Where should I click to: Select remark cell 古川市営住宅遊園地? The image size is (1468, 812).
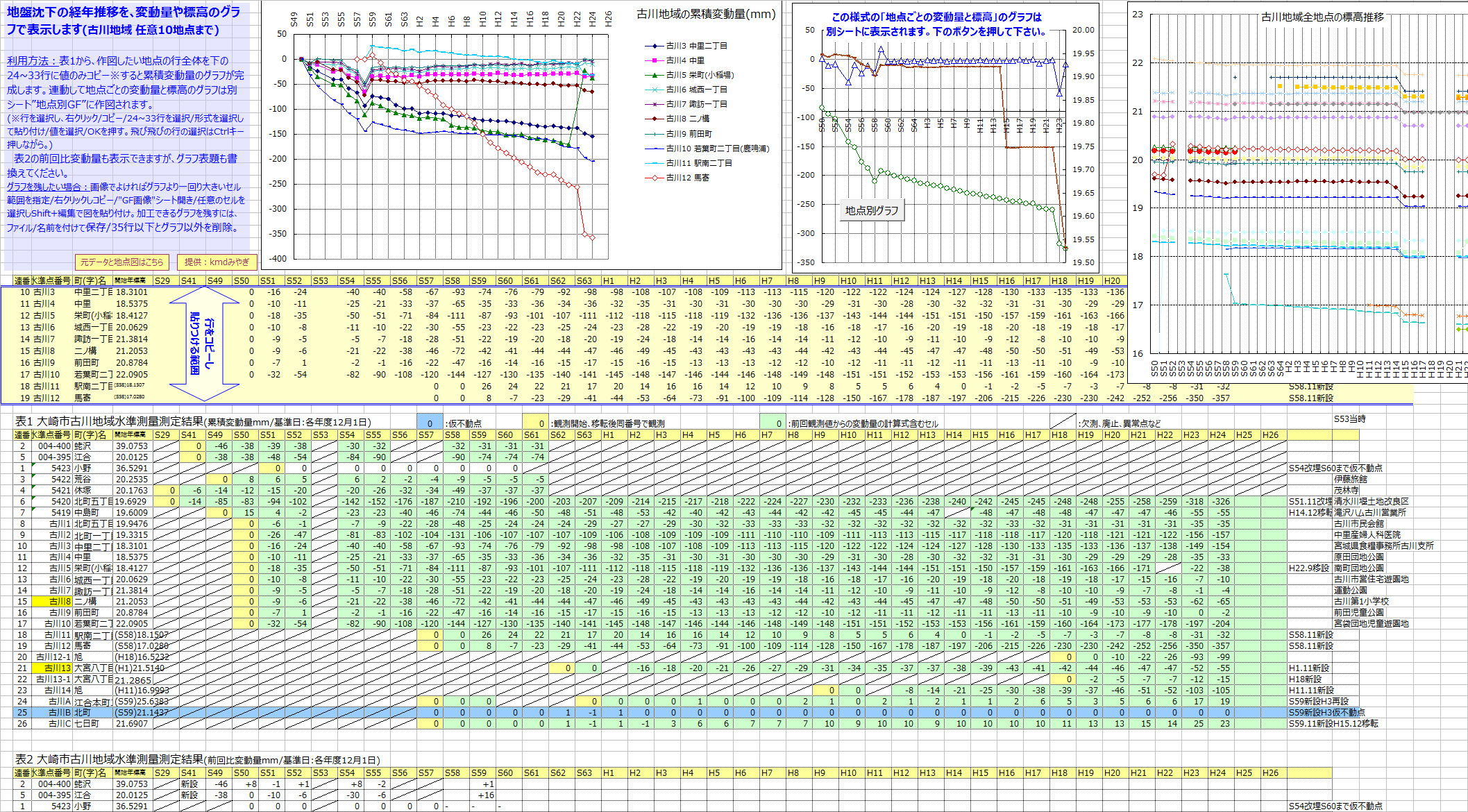1371,579
